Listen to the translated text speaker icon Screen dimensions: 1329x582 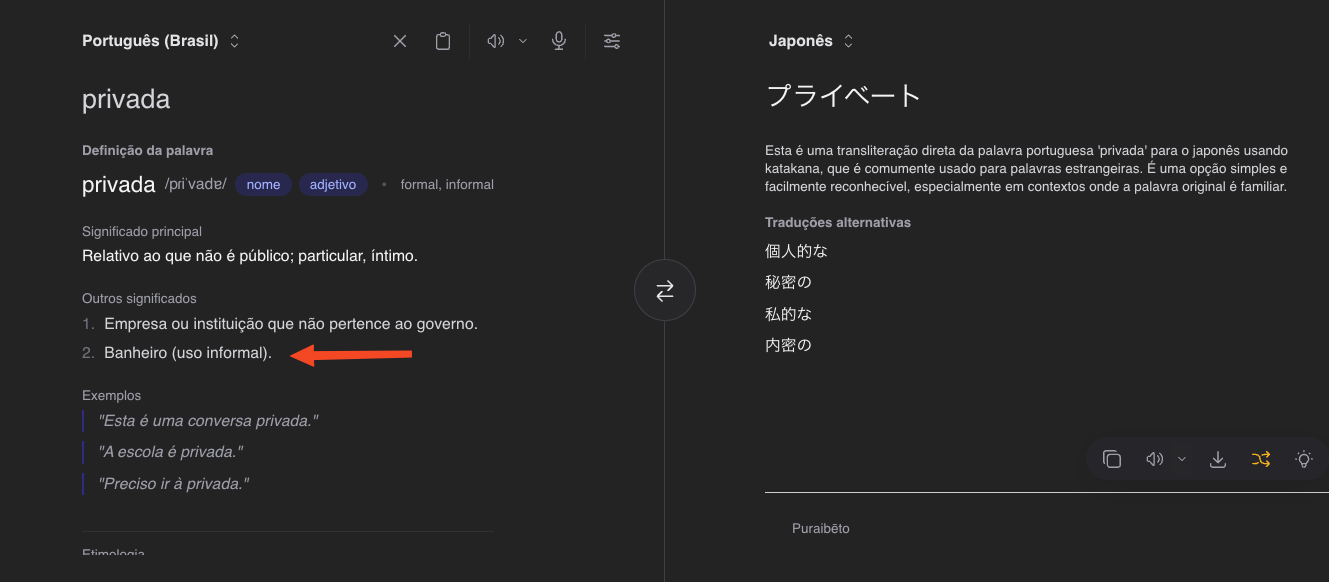(x=1155, y=459)
